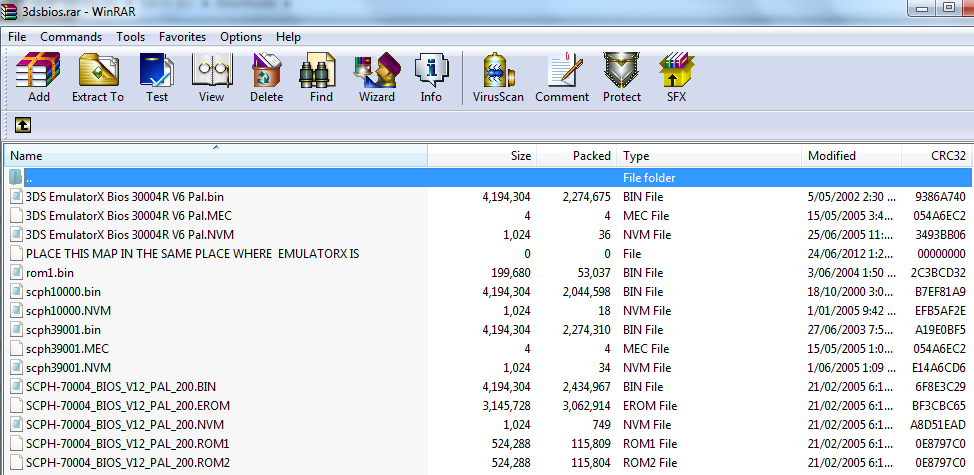The image size is (974, 475).
Task: Create SFX self-extracting archive
Action: point(676,78)
